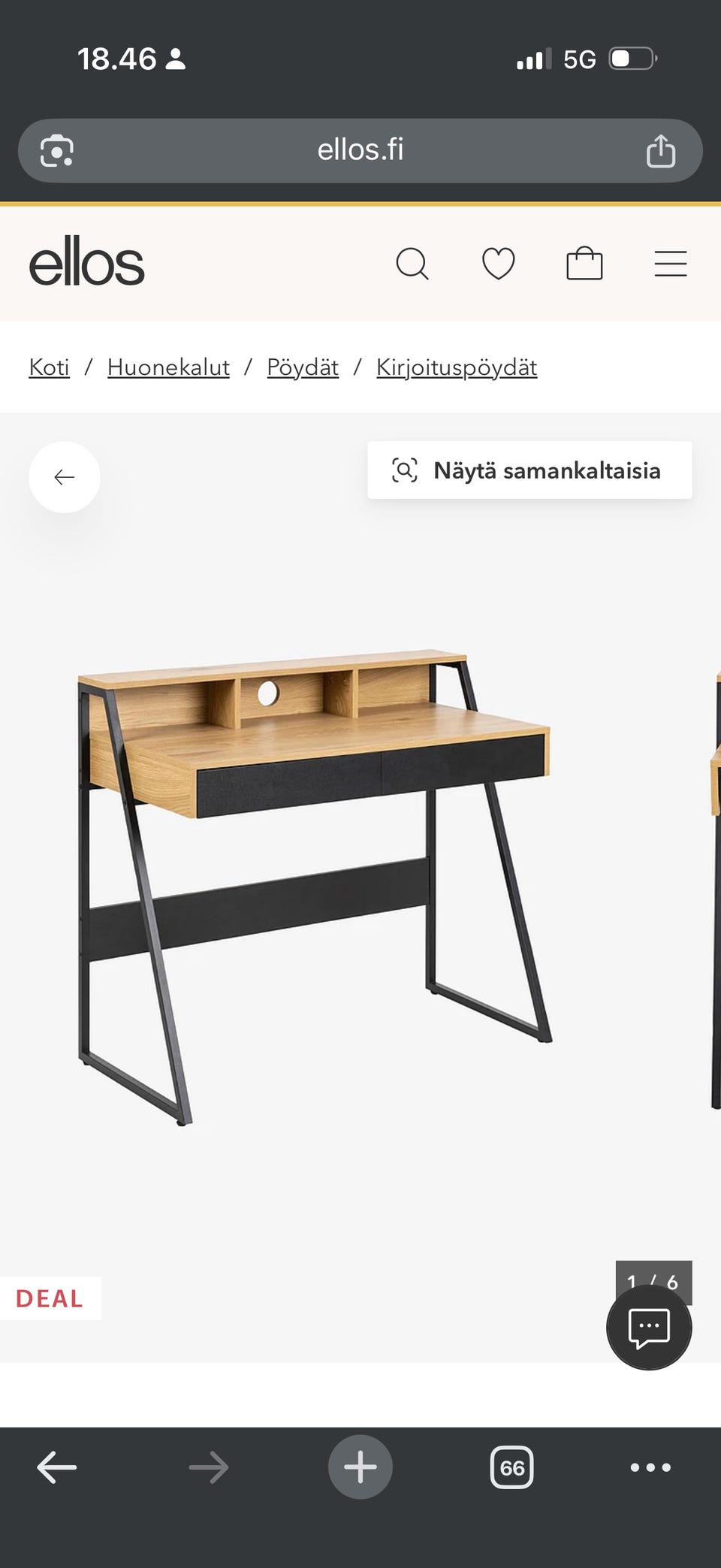Open the Kirjoituspöydät breadcrumb link
The image size is (721, 1568).
(x=457, y=367)
